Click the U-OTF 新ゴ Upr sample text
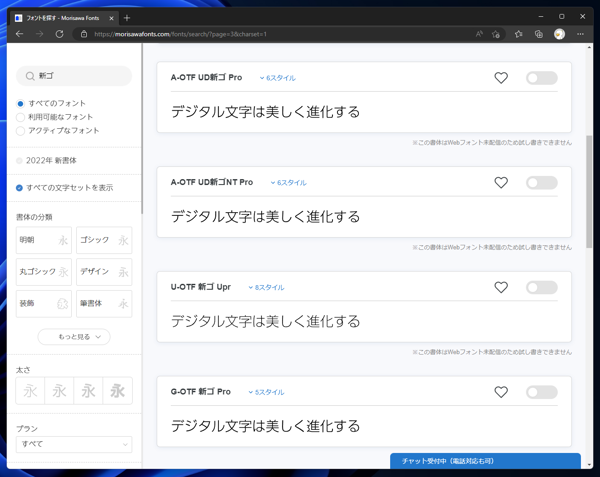 (265, 321)
